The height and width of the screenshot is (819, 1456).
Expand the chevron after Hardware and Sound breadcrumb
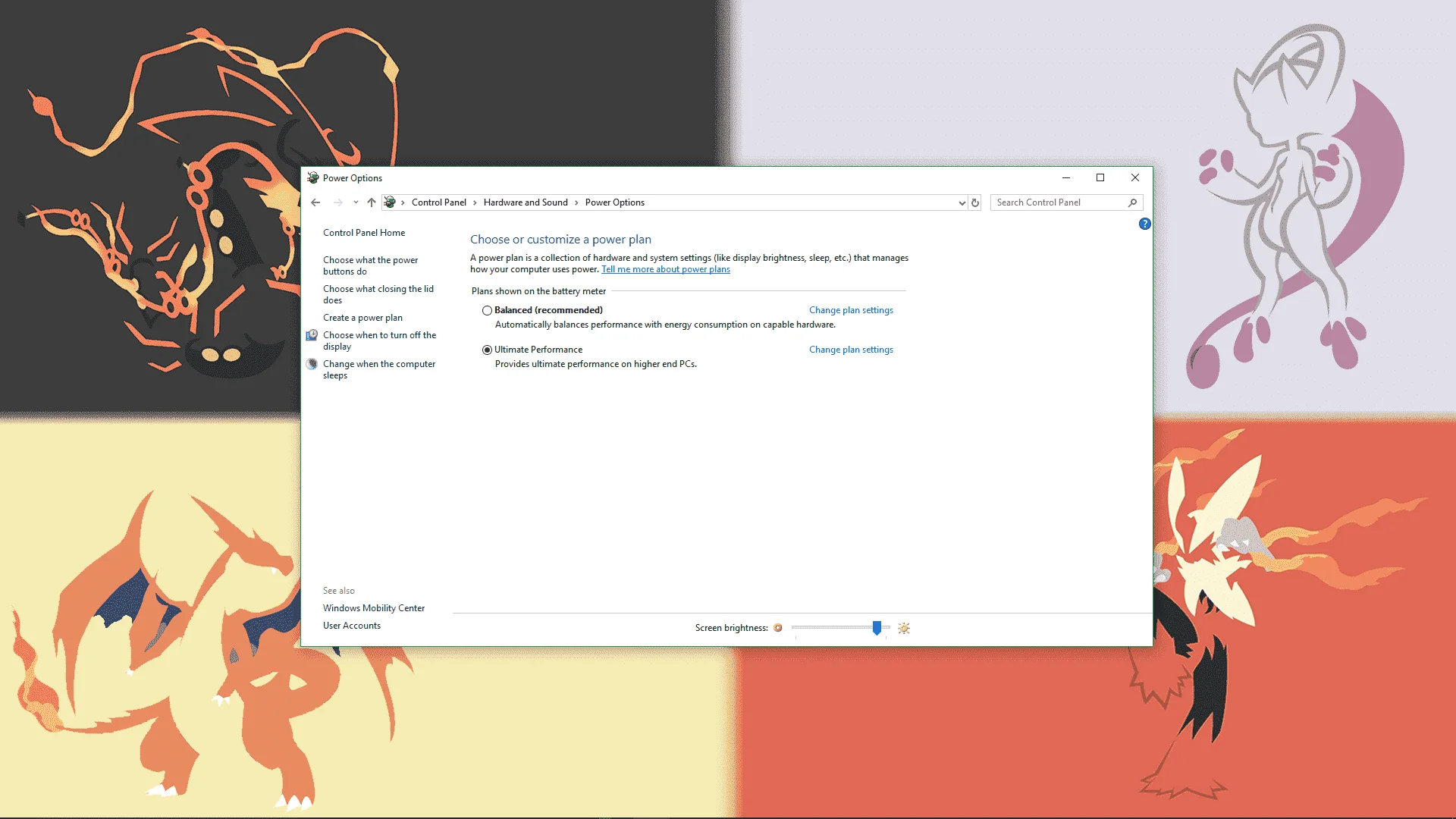(576, 202)
